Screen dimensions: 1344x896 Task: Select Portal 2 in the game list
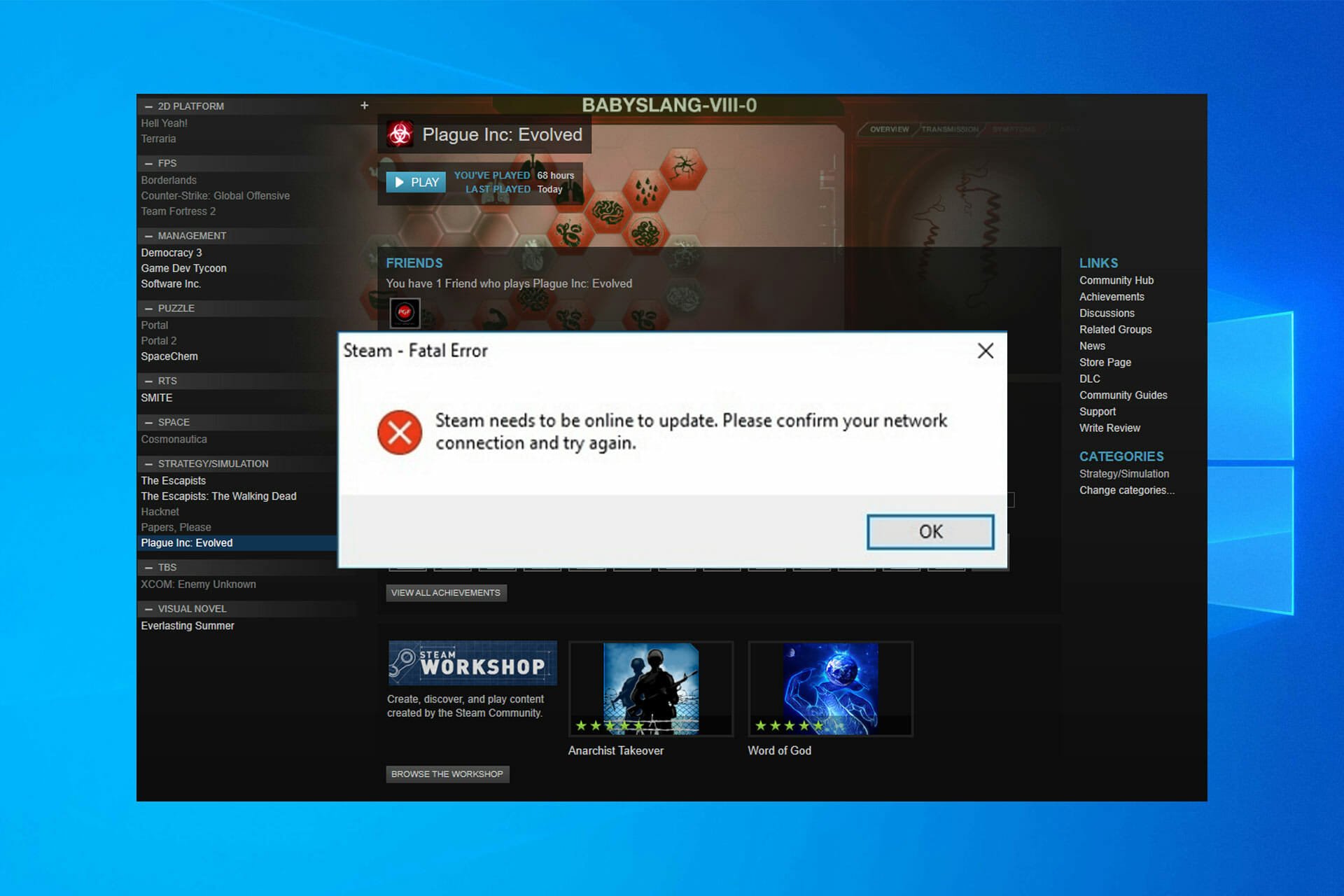click(x=159, y=341)
